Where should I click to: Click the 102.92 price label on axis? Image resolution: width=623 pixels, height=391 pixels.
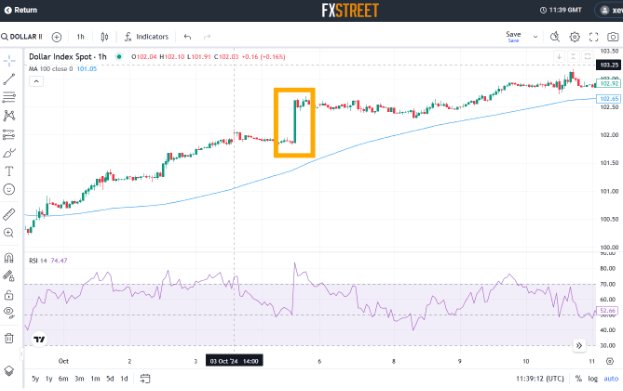pos(609,83)
